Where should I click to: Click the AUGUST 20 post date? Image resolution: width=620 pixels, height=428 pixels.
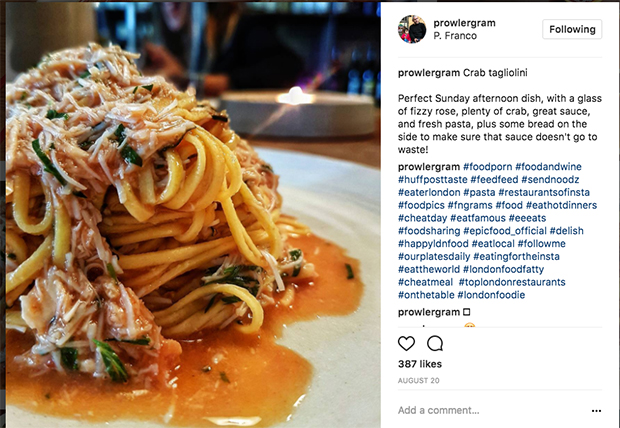point(418,381)
